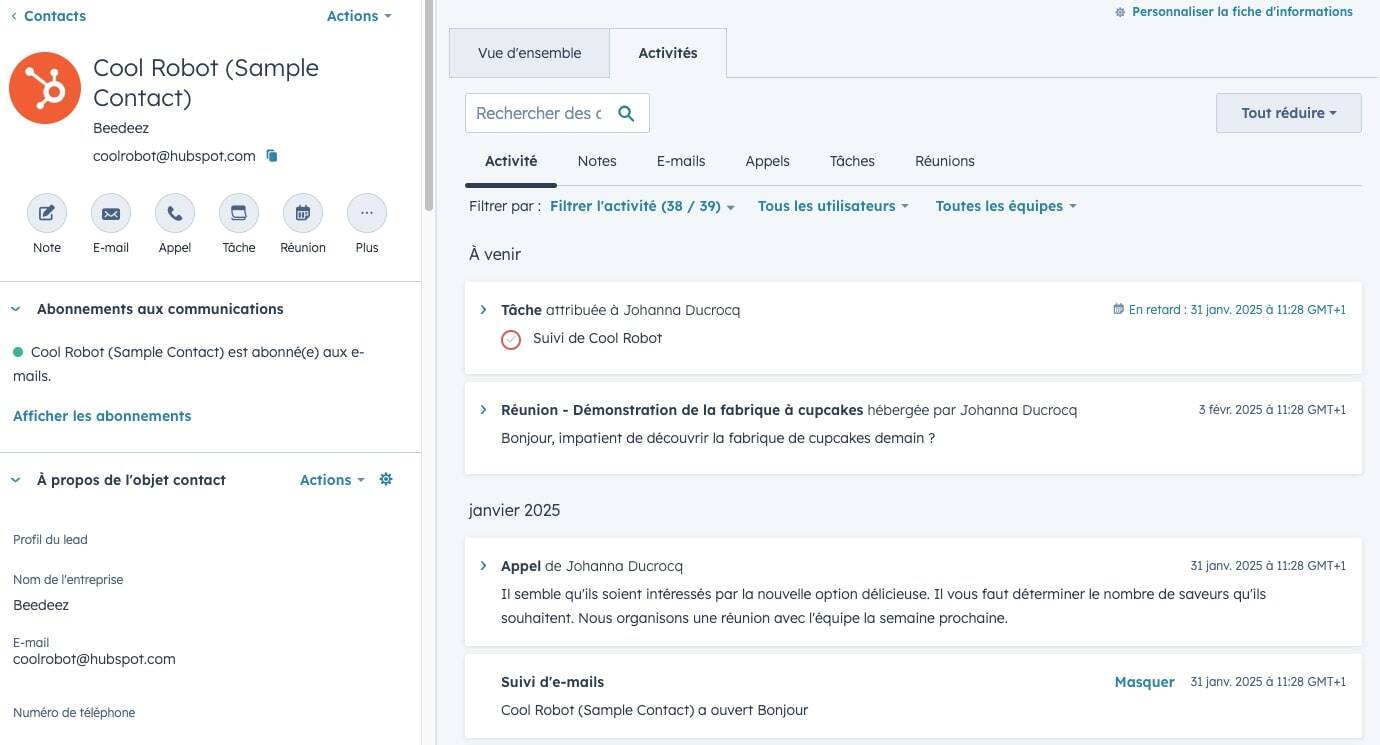Click the À venir section heading
Screen dimensions: 1380x745
[x=495, y=254]
